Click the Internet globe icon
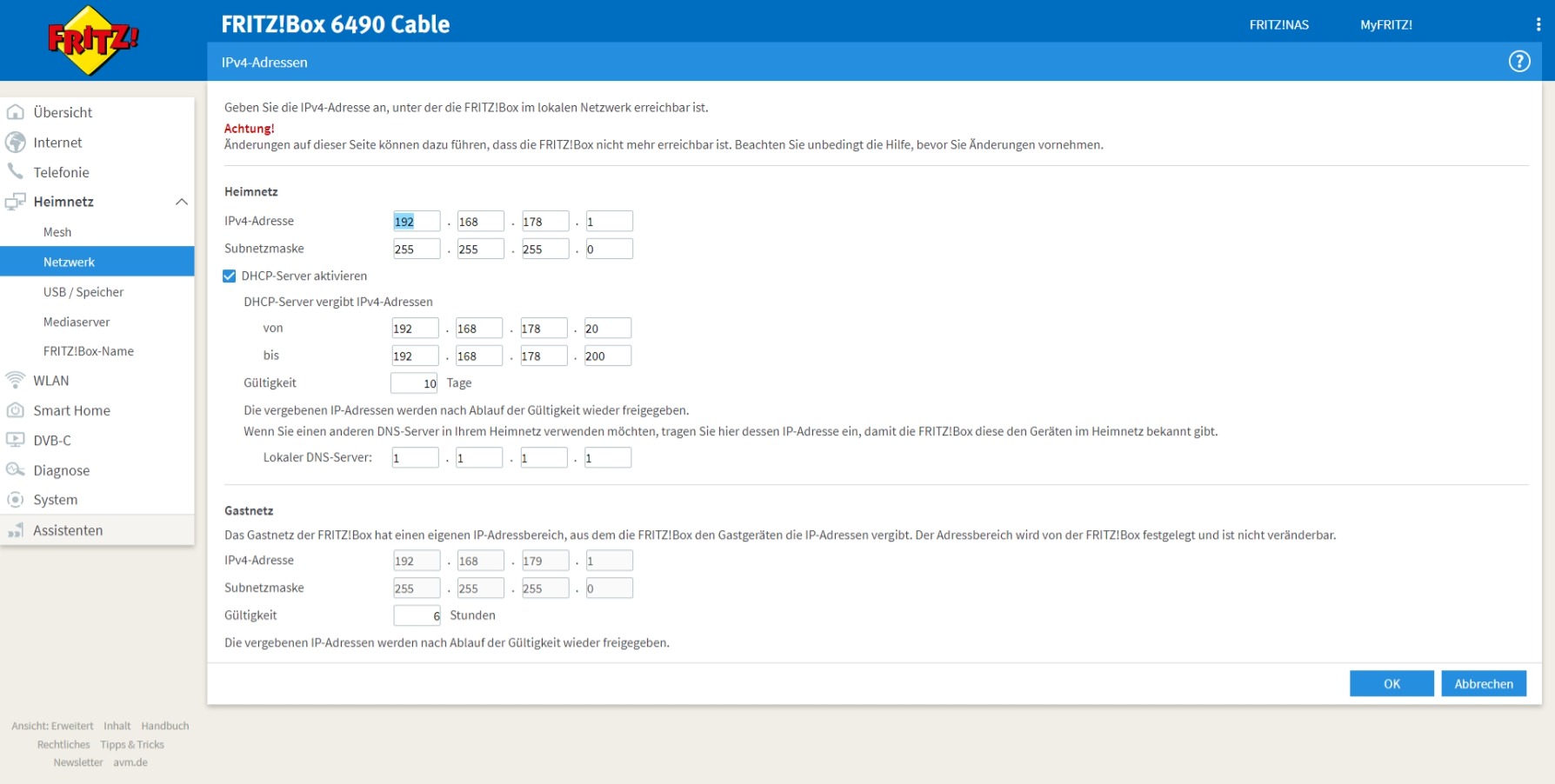This screenshot has height=784, width=1555. click(15, 142)
